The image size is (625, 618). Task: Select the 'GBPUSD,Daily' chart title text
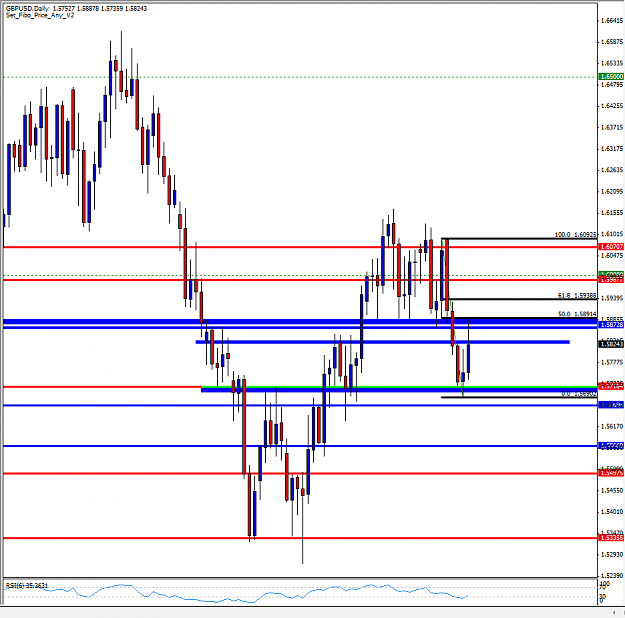point(28,8)
